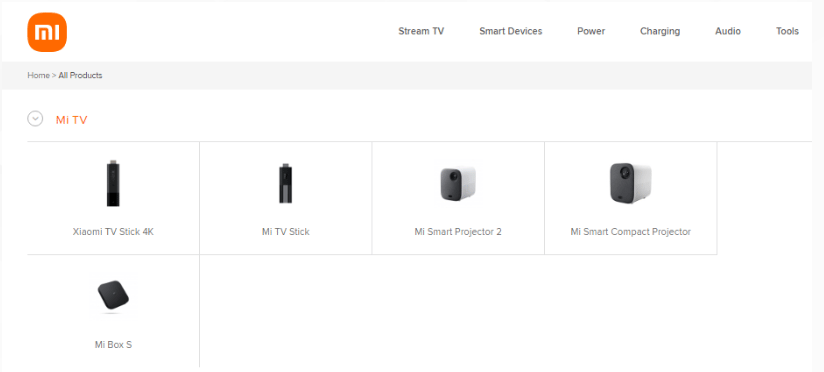Open the Xiaomi TV Stick 4K image
This screenshot has height=372, width=824.
coord(113,183)
